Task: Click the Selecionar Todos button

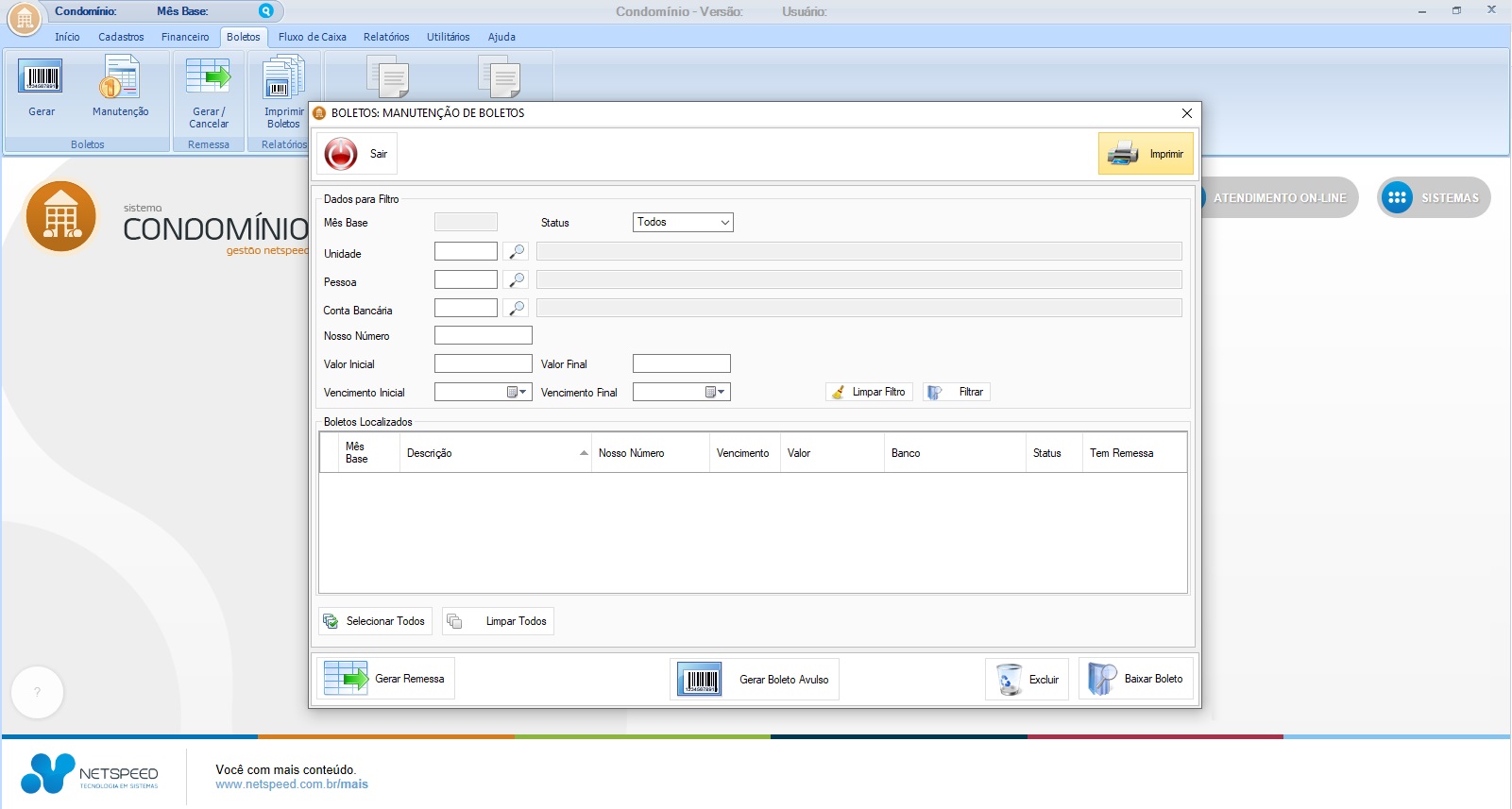Action: click(376, 621)
